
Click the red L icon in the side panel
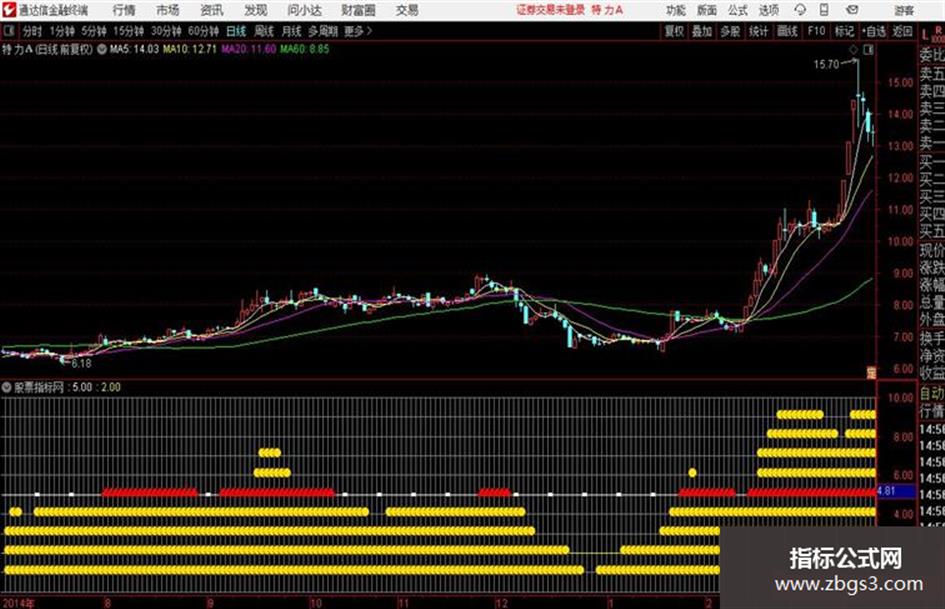925,35
